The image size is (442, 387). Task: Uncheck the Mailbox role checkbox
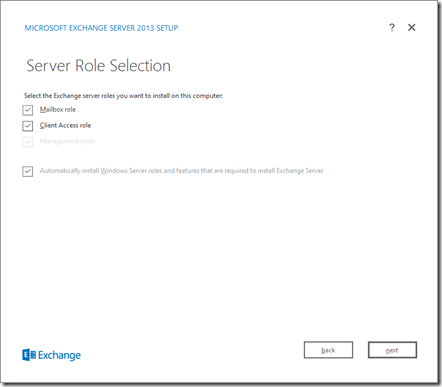(28, 110)
